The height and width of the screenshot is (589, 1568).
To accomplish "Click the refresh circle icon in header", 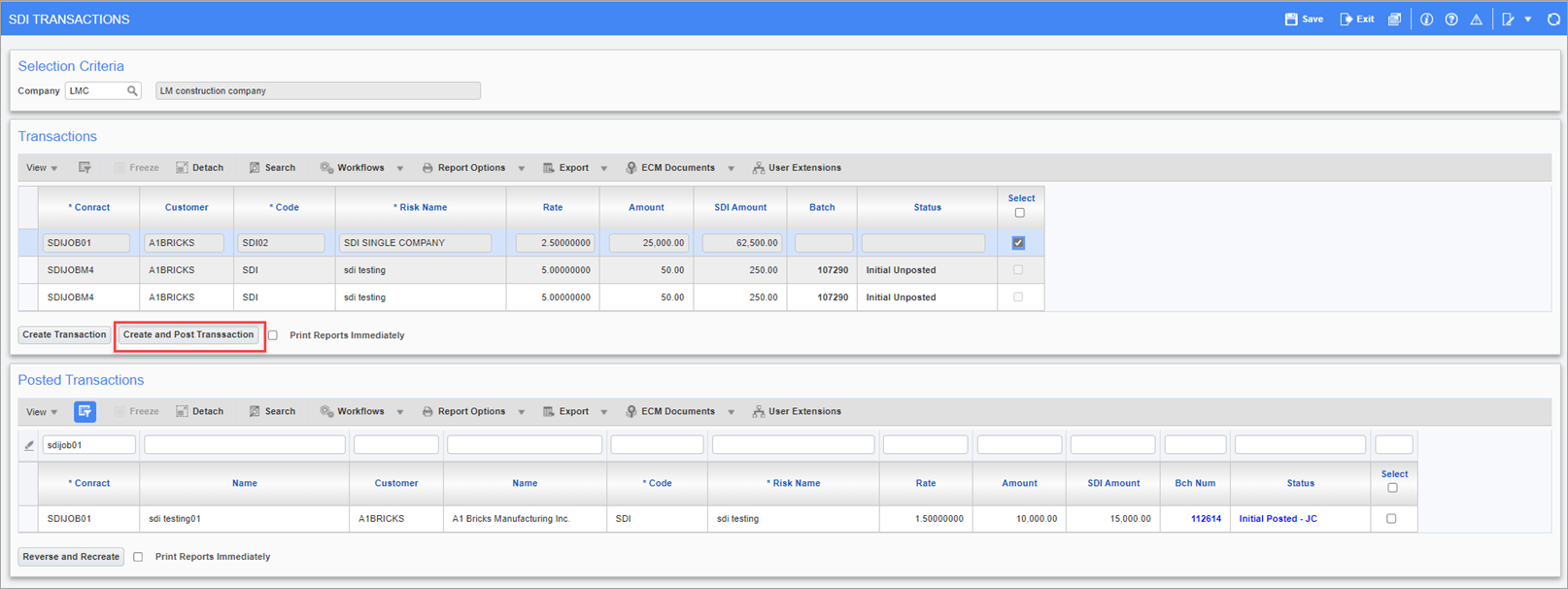I will (1553, 18).
